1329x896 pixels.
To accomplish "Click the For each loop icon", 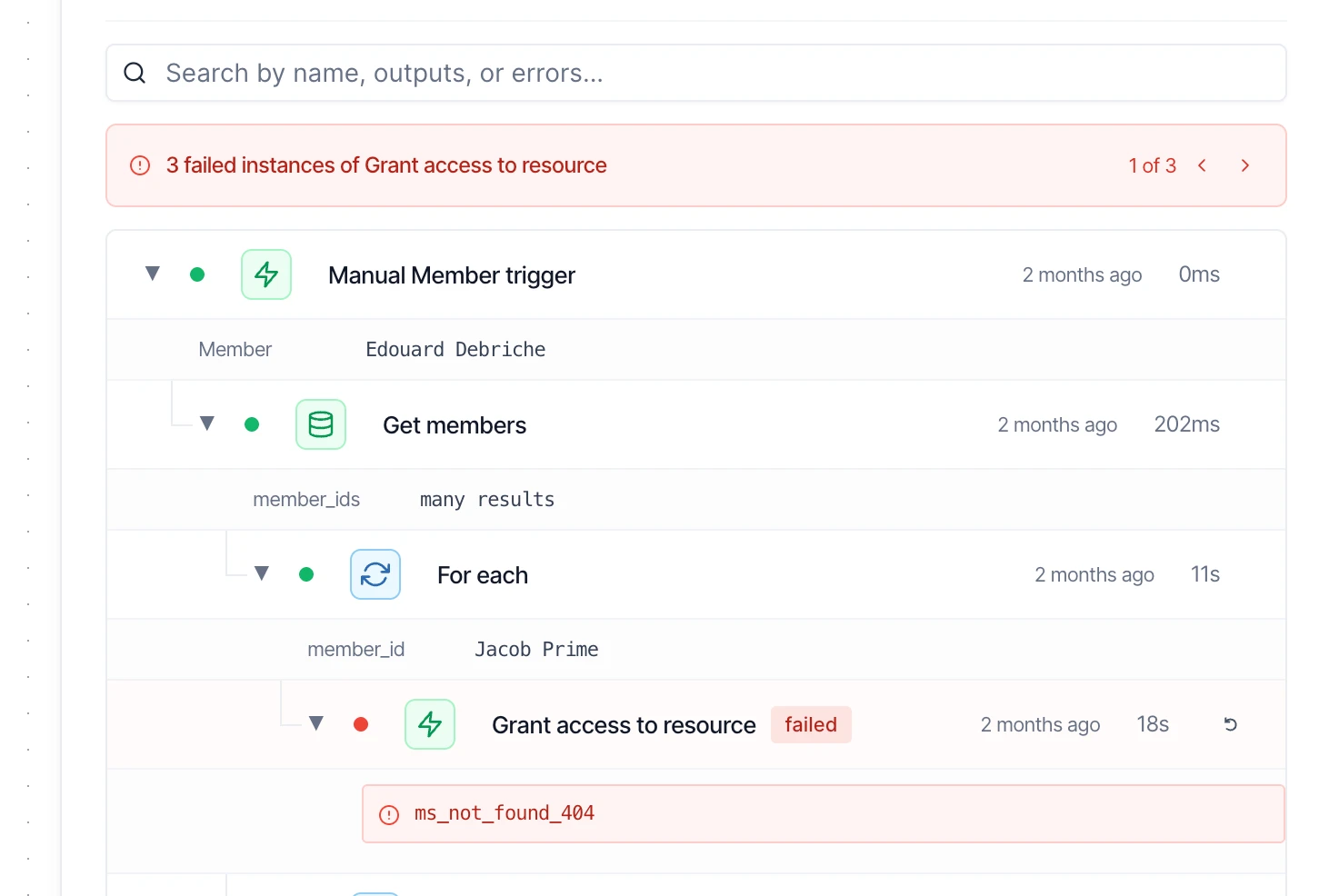I will [375, 574].
